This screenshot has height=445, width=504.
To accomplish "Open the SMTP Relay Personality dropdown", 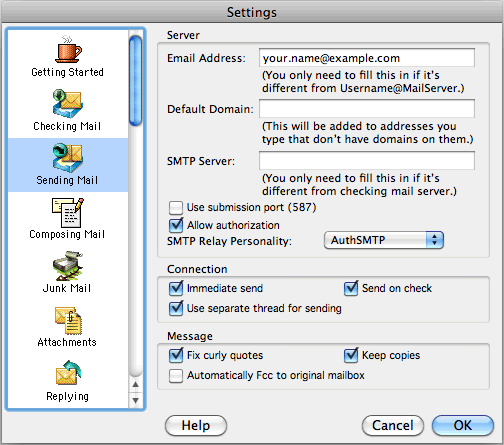I will (x=384, y=240).
